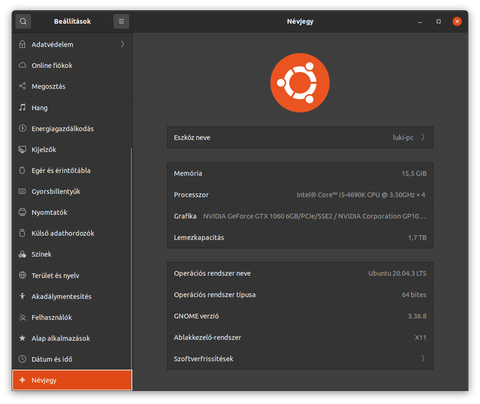Select Felhasználók in the sidebar

(72, 317)
